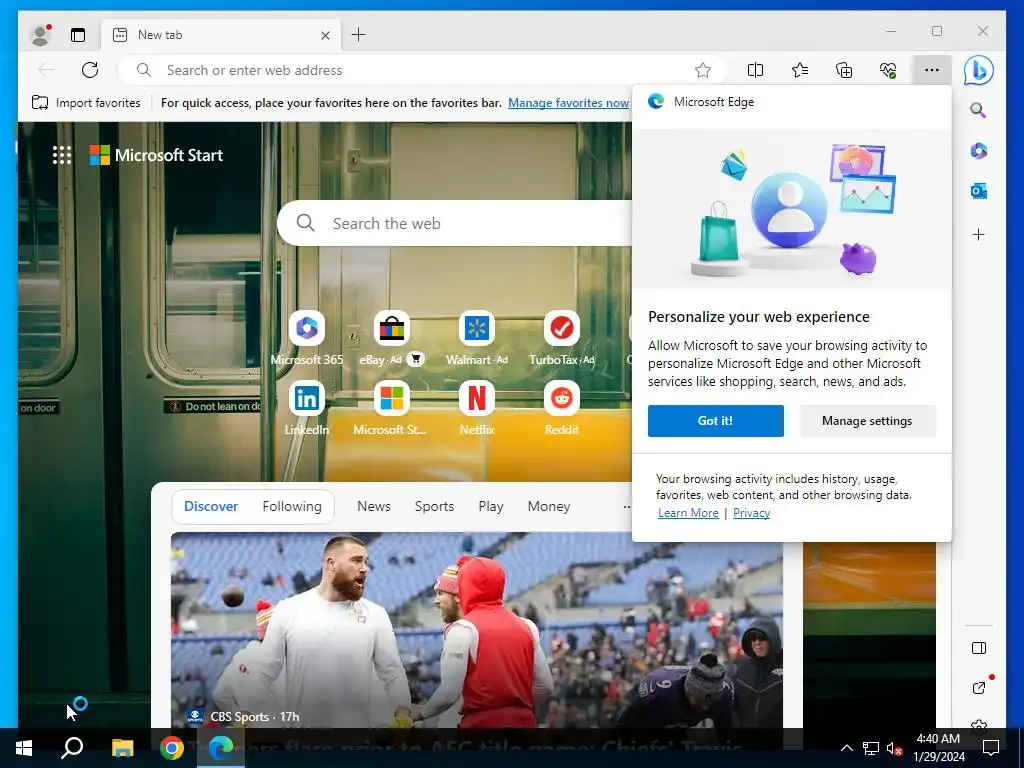The image size is (1024, 768).
Task: Open the Favorites list icon
Action: pyautogui.click(x=799, y=70)
